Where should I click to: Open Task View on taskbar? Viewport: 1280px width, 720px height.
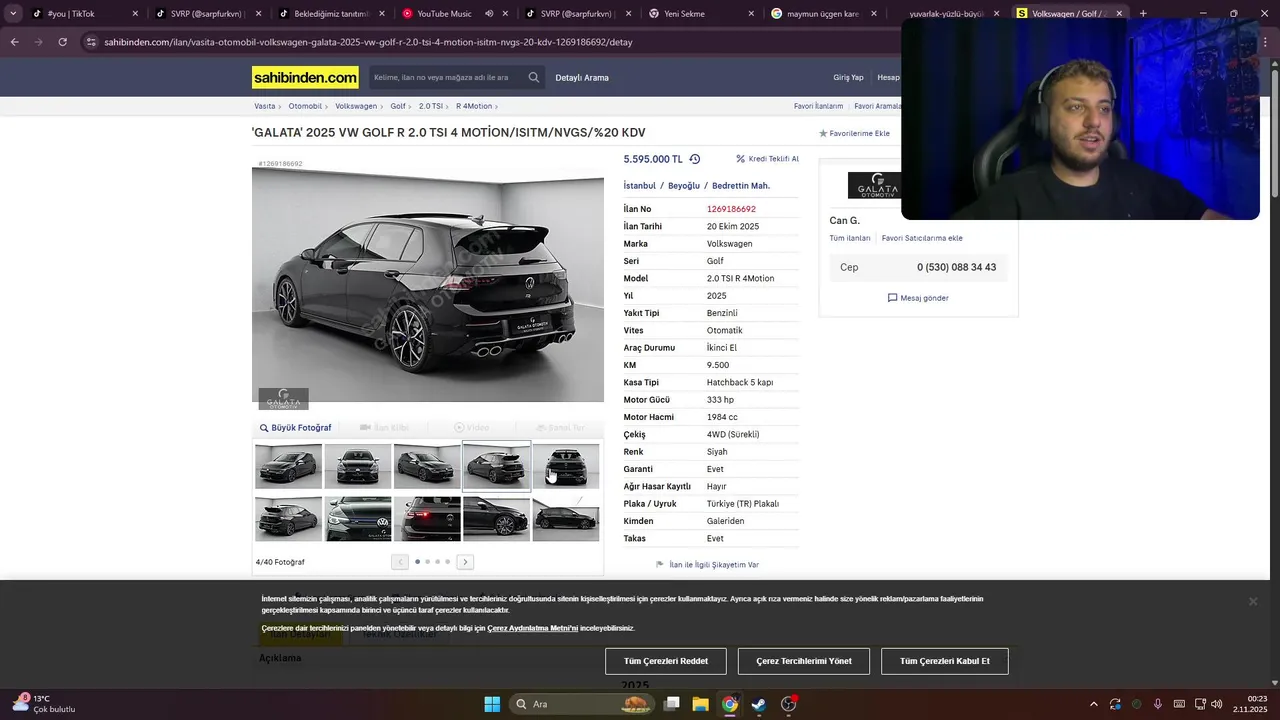click(672, 704)
